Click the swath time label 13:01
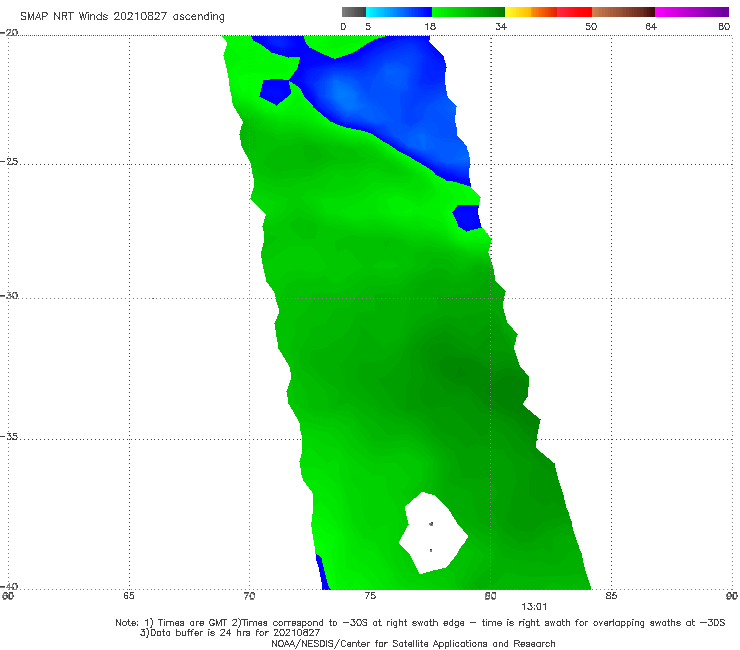The image size is (740, 650). [x=534, y=607]
